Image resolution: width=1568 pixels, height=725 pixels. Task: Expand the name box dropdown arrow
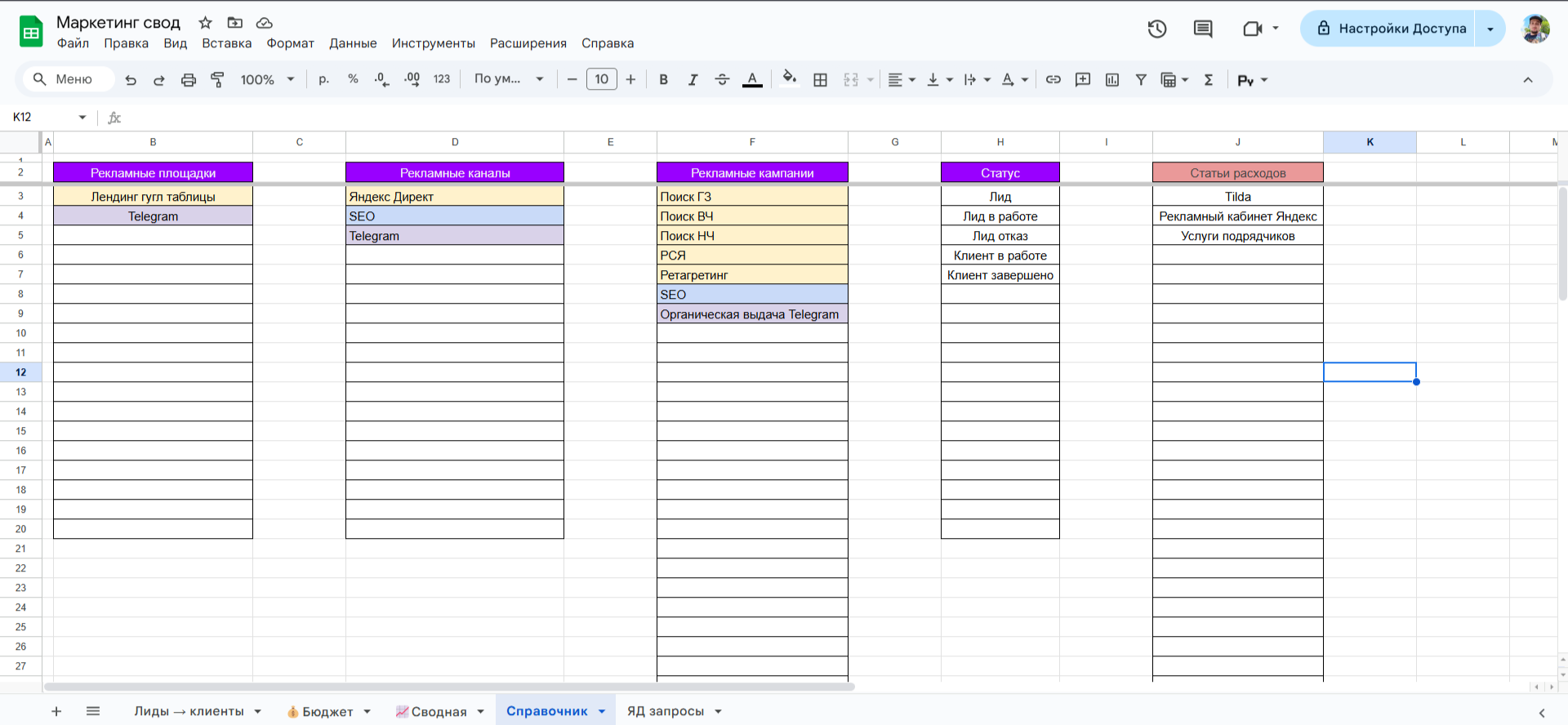(x=82, y=118)
